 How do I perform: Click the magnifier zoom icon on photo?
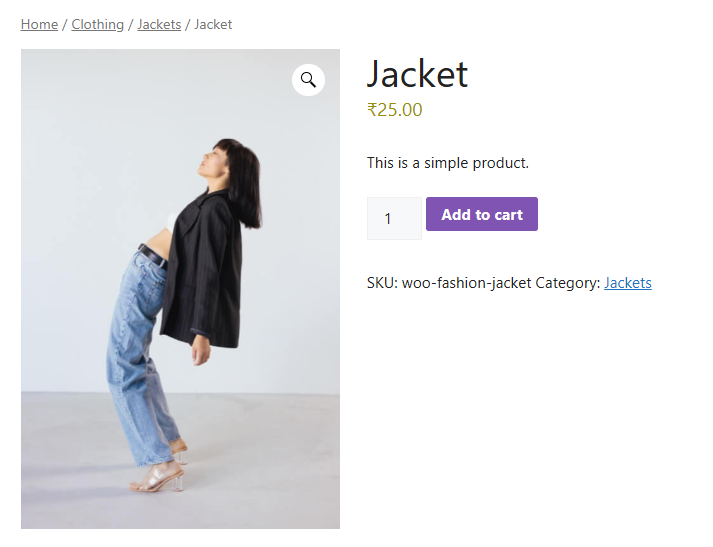[308, 80]
